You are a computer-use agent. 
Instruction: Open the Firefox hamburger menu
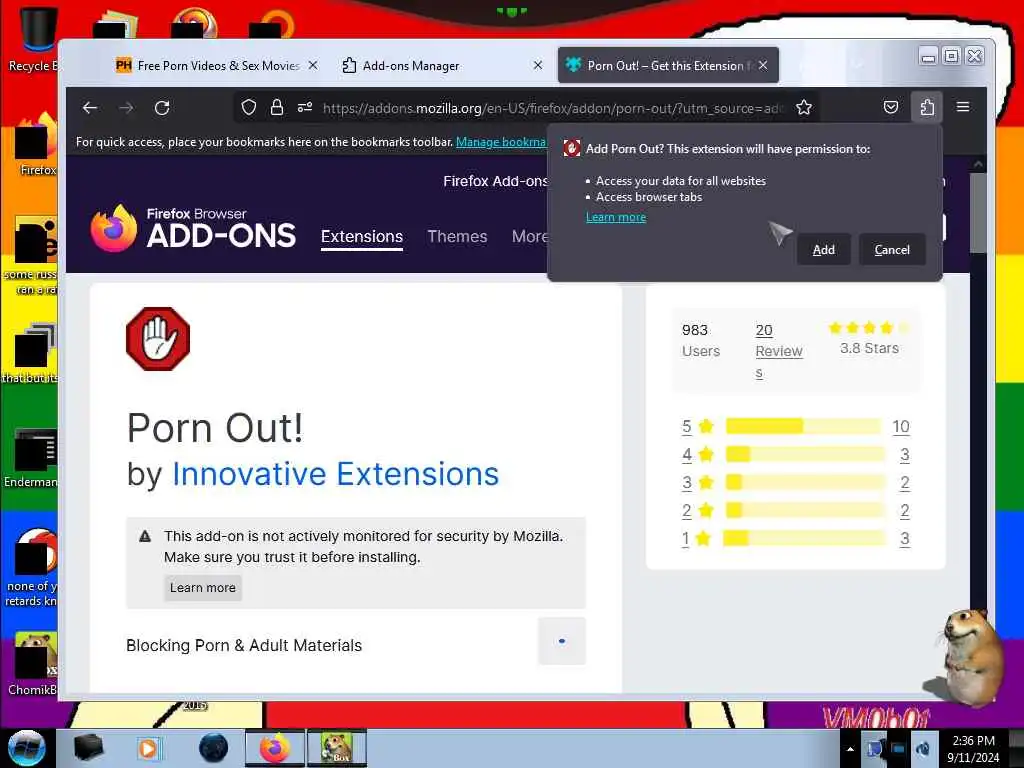(x=963, y=107)
